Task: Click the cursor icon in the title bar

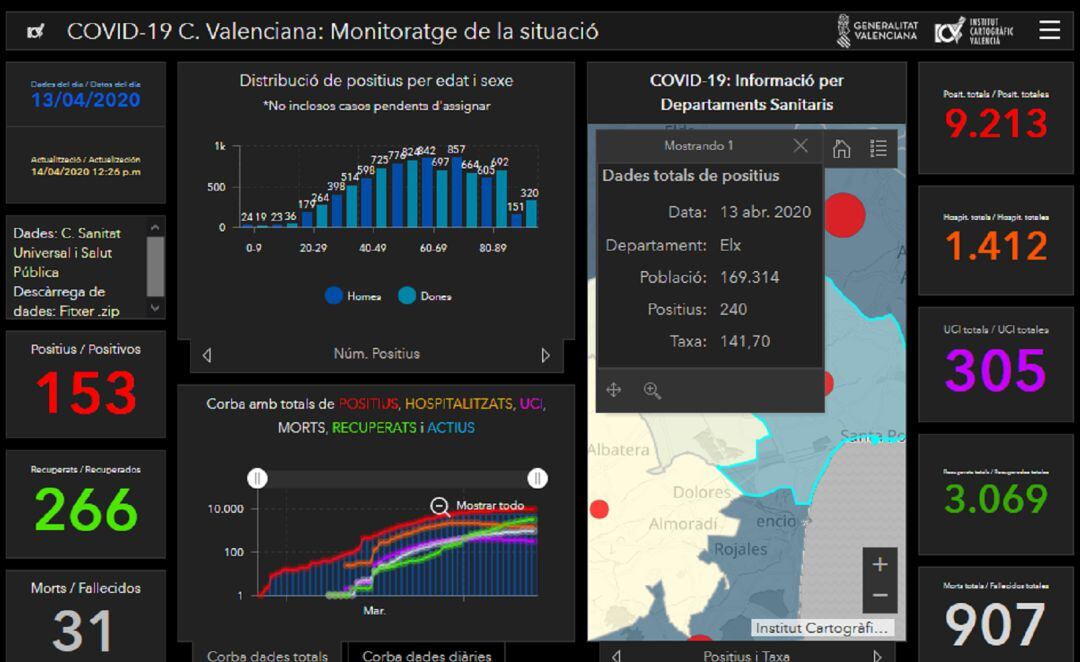Action: point(35,30)
